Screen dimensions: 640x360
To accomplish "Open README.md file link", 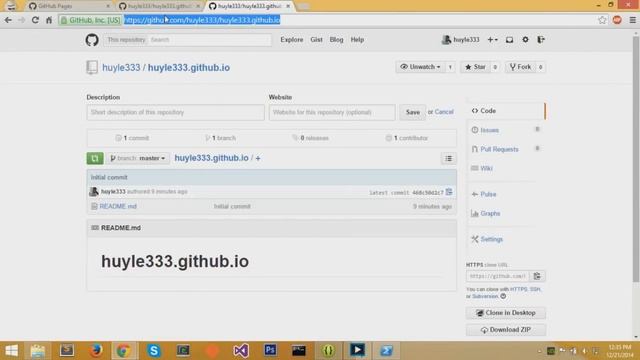I will tap(118, 206).
